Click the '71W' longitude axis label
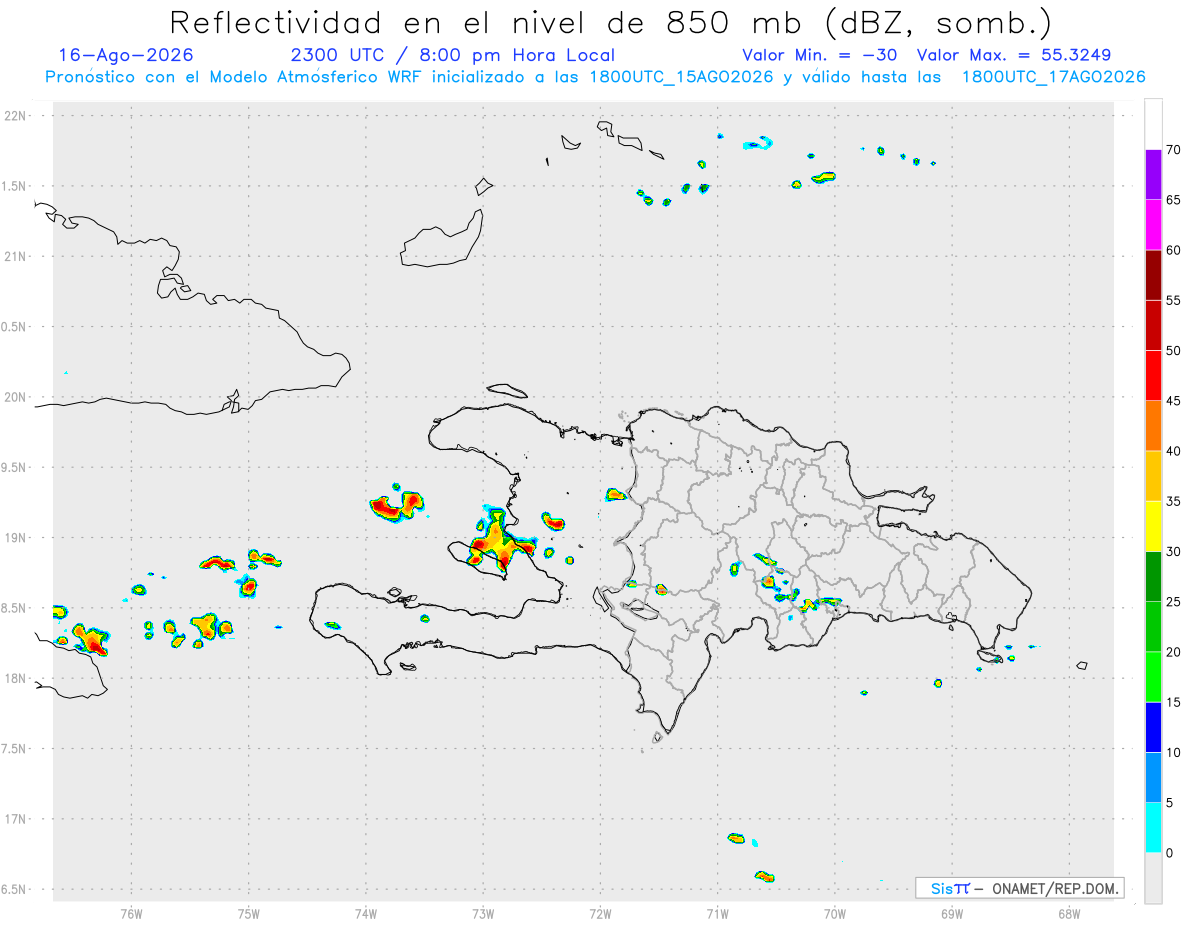Viewport: 1200px width, 927px height. pyautogui.click(x=717, y=914)
